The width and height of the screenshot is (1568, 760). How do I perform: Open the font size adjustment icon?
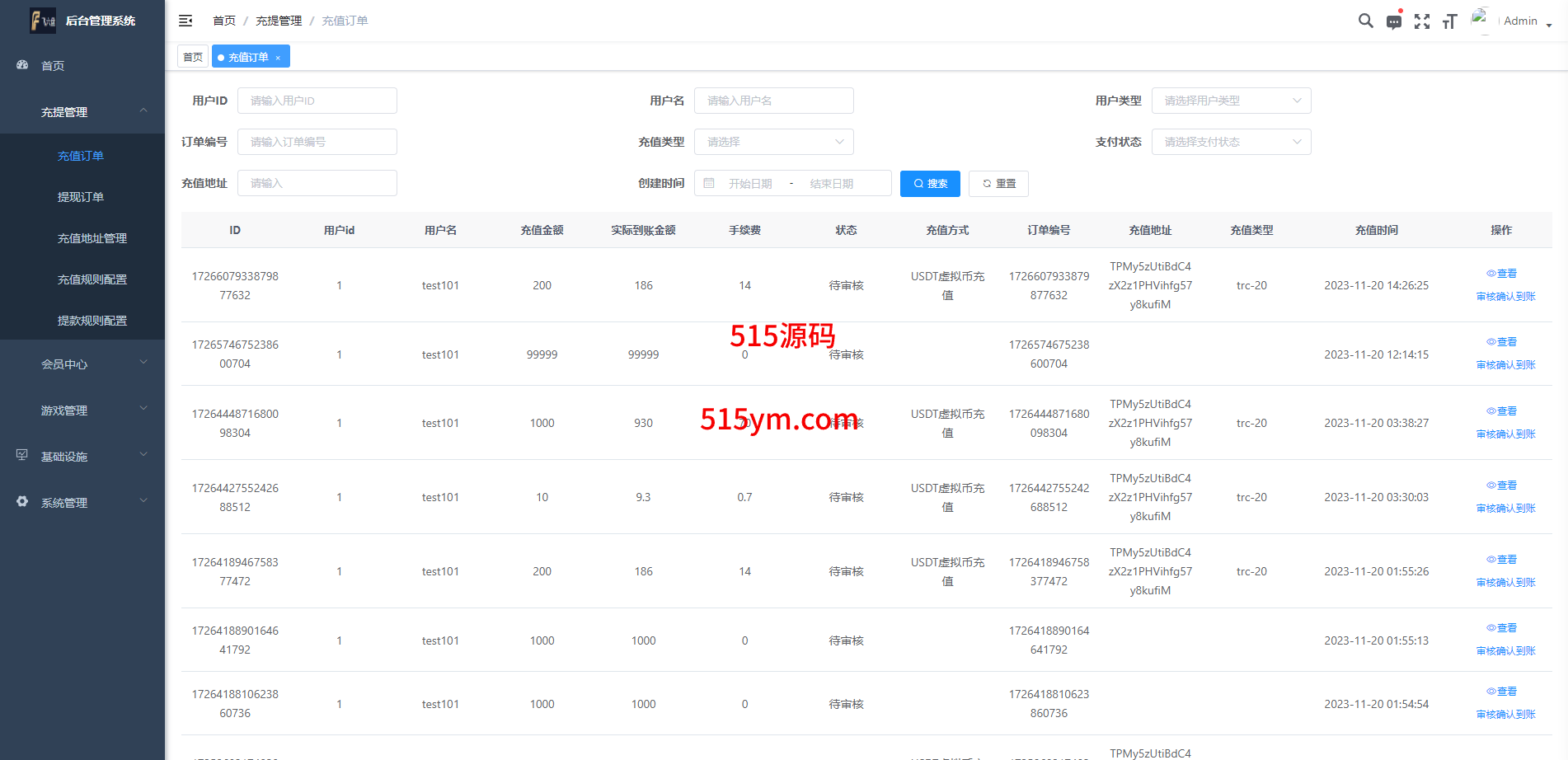1450,21
